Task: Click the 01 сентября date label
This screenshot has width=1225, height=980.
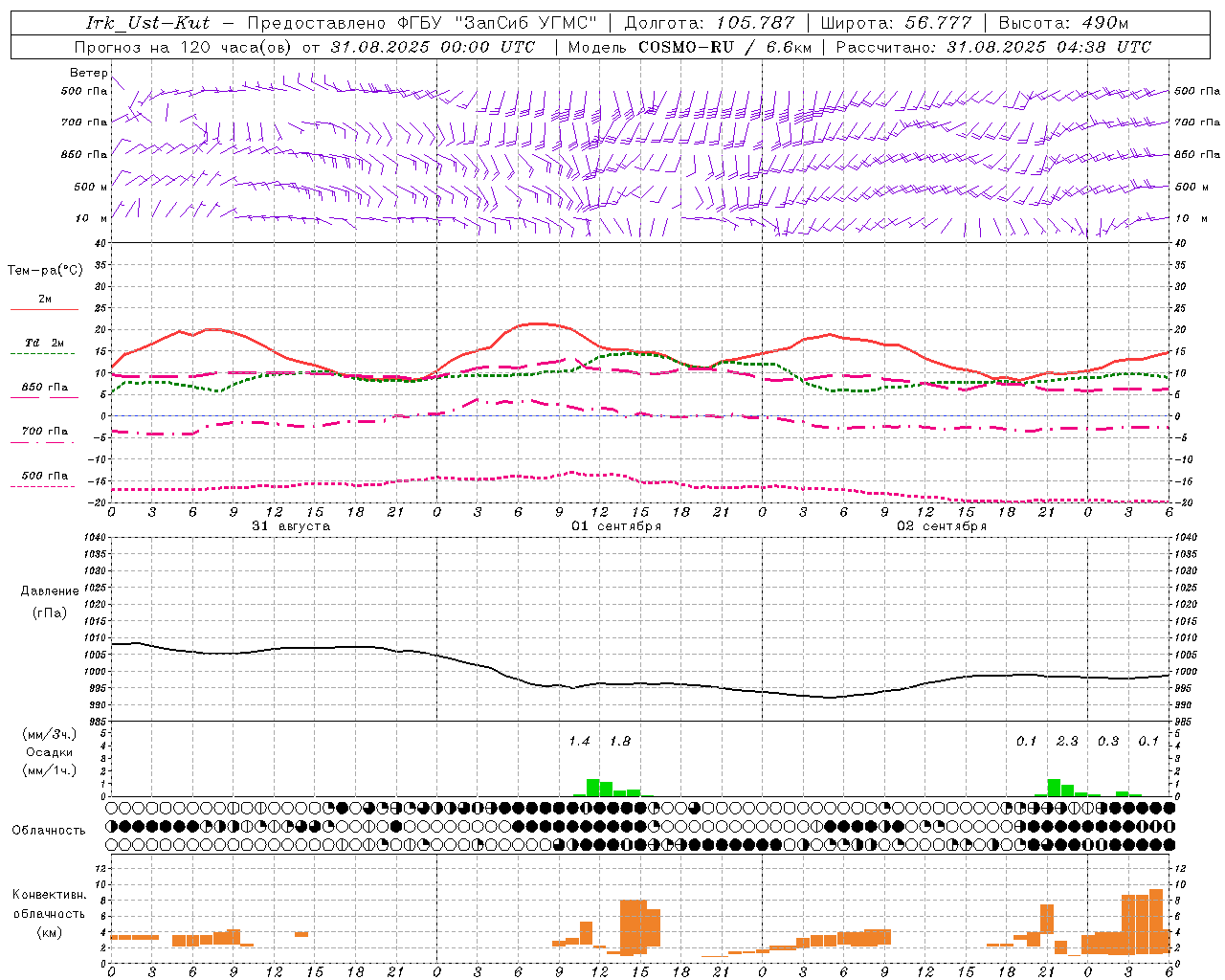Action: [616, 526]
